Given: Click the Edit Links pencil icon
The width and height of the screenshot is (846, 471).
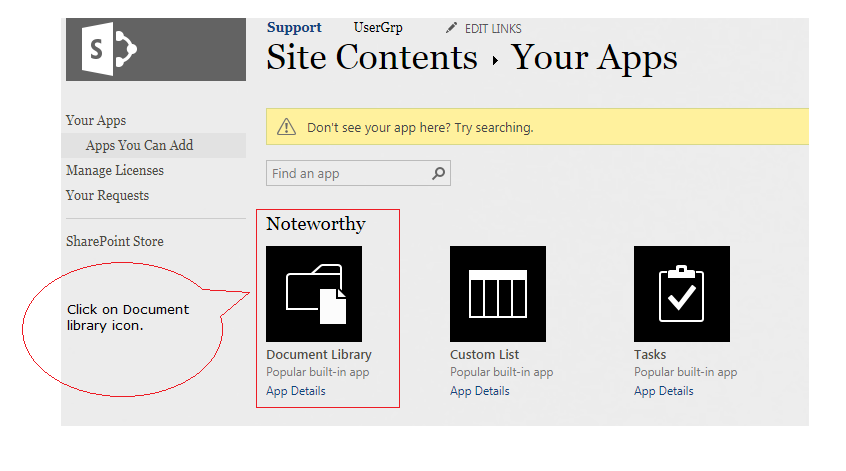Looking at the screenshot, I should [452, 28].
